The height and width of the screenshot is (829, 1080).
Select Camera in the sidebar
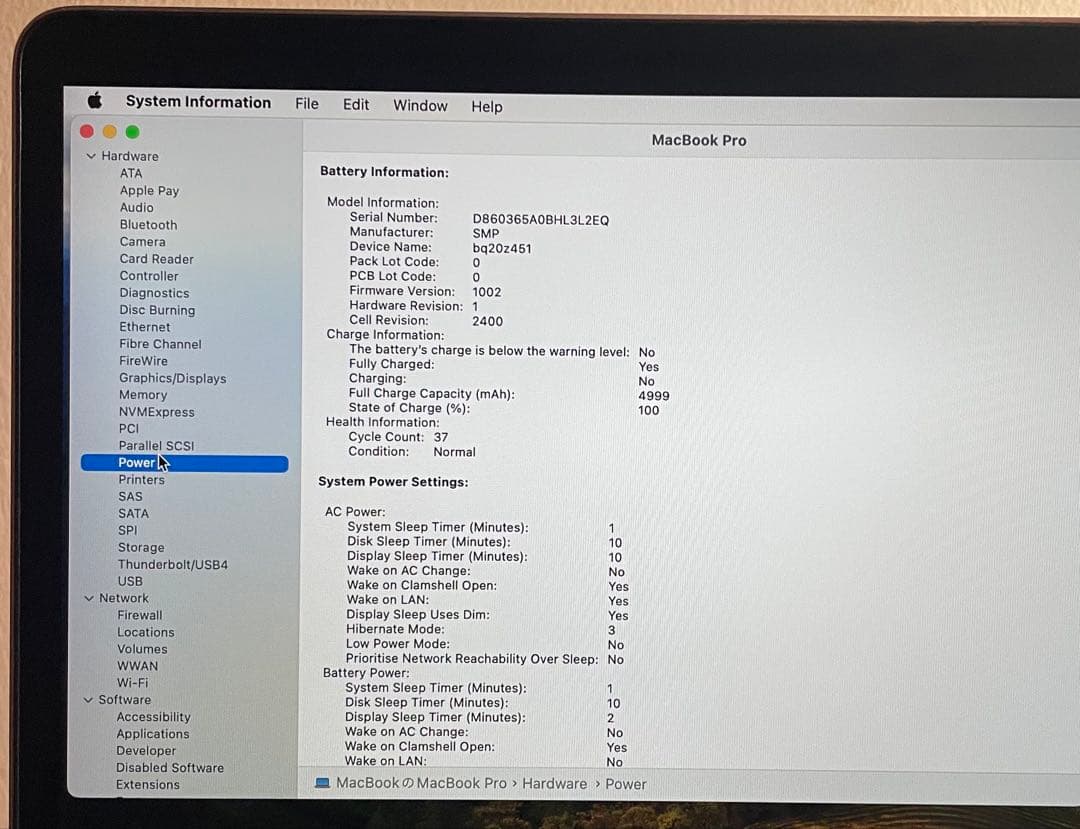pyautogui.click(x=142, y=241)
